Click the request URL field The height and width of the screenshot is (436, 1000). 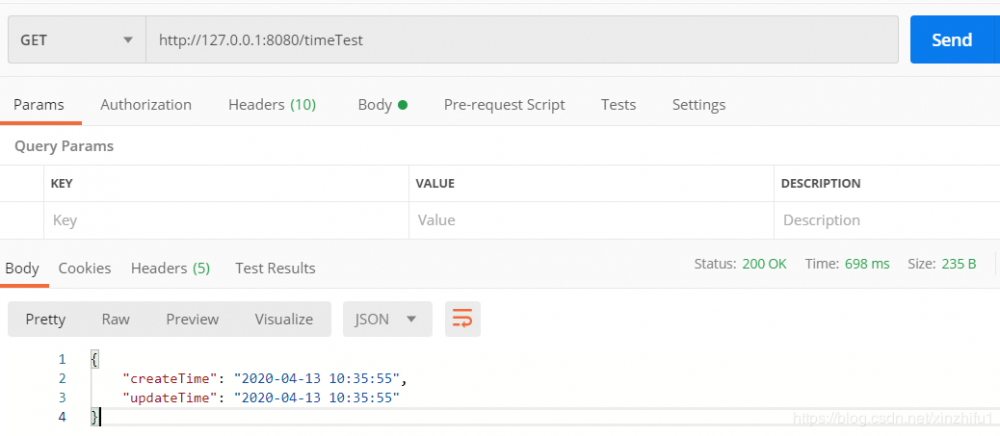[x=520, y=40]
